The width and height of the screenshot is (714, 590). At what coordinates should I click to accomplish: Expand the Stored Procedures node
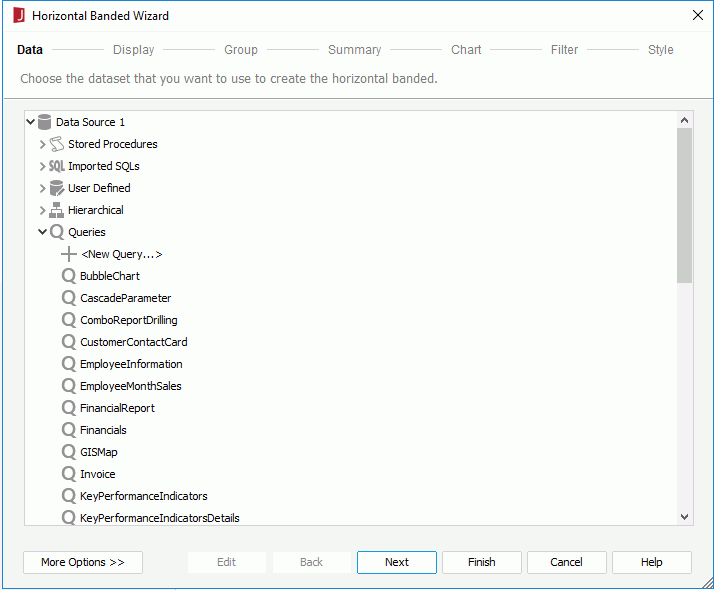(x=42, y=144)
